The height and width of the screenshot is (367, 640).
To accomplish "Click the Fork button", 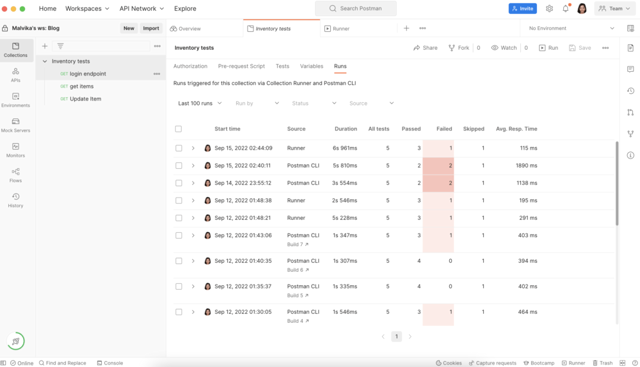I will coord(459,48).
